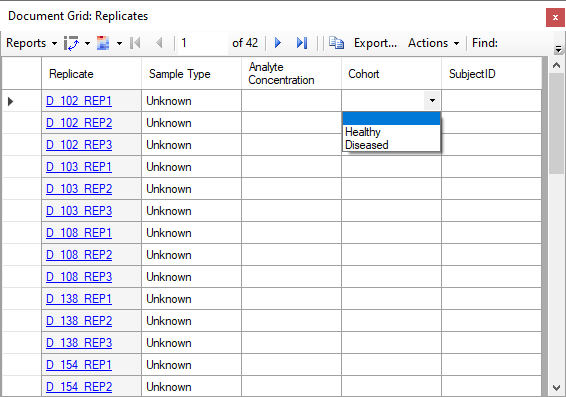Open the D_103_REP1 replicate link
The width and height of the screenshot is (566, 397).
(x=79, y=167)
